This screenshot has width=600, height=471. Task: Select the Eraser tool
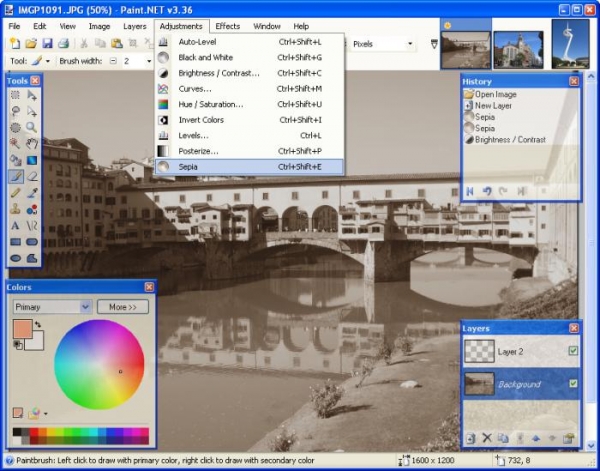(x=32, y=176)
